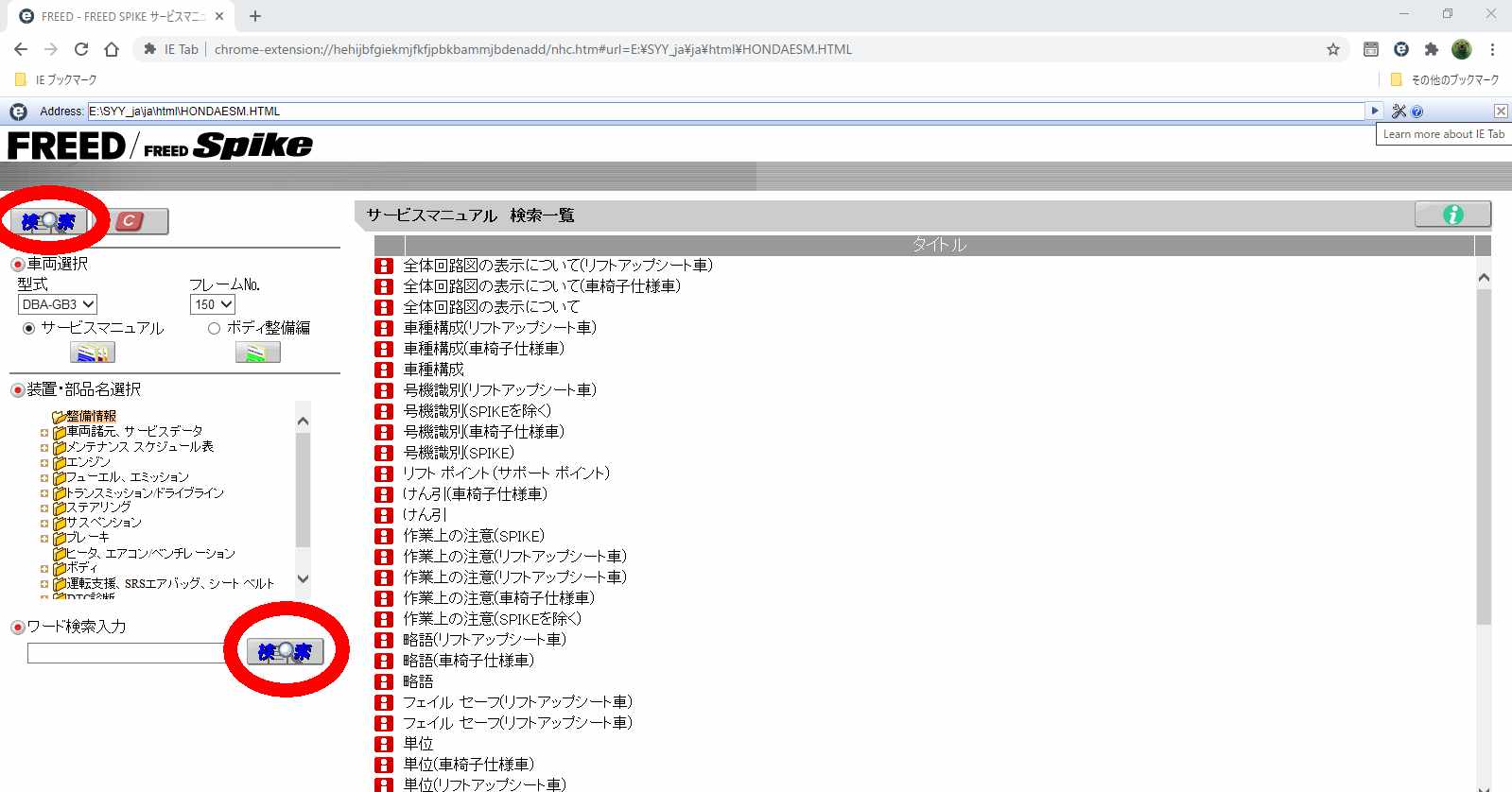Open Chrome extensions puzzle icon

[1432, 49]
